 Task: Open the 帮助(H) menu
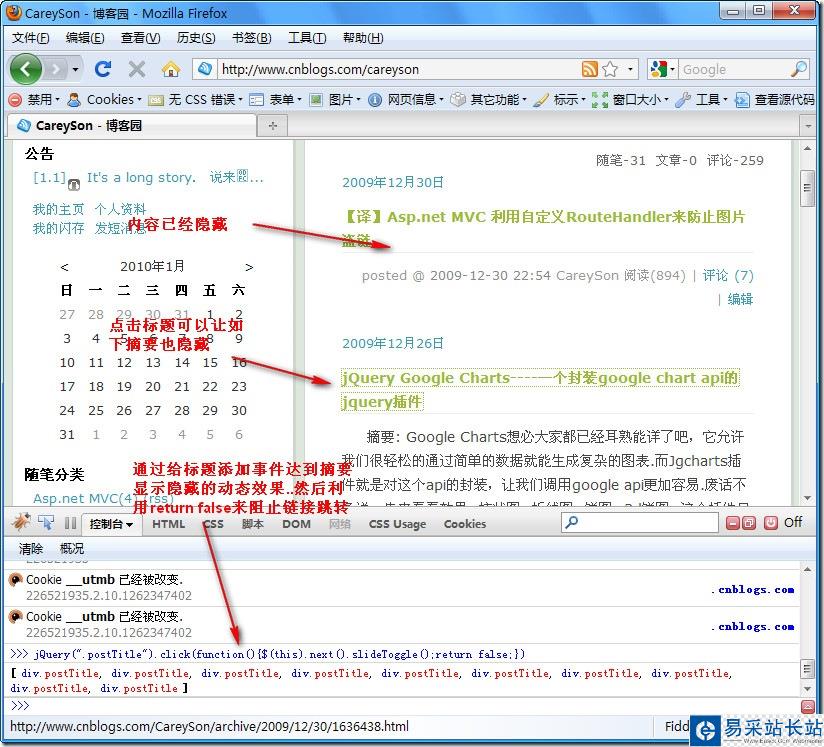pyautogui.click(x=363, y=38)
